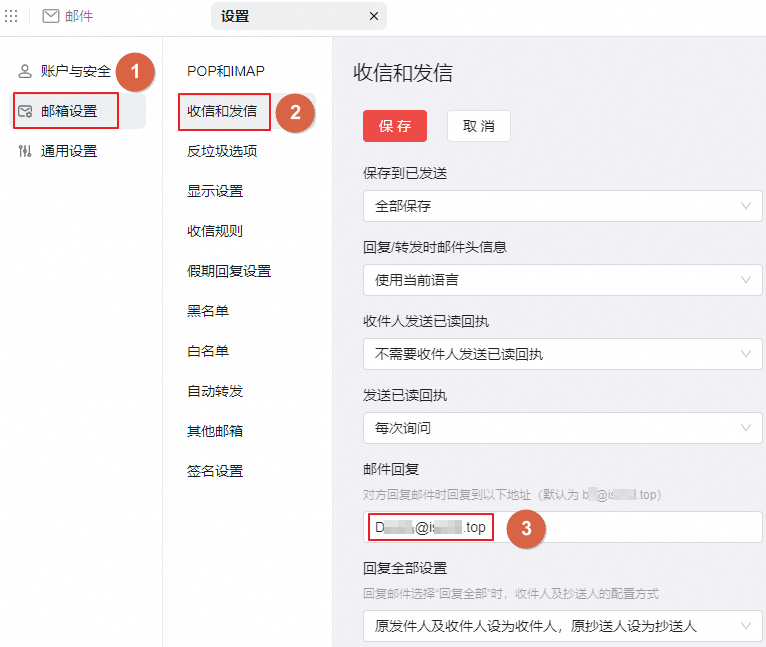The width and height of the screenshot is (766, 647).
Task: Go to 收信规则 settings
Action: [x=215, y=231]
